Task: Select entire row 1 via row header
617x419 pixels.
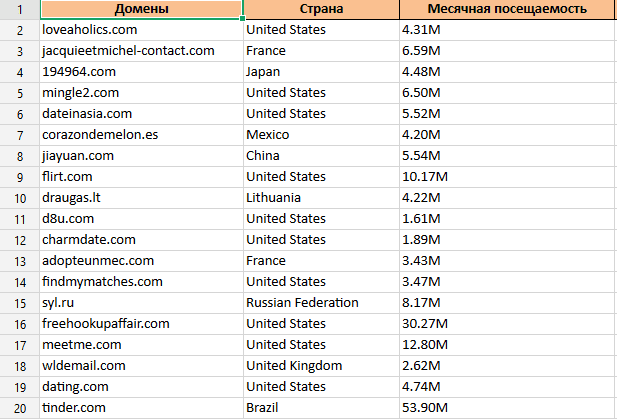Action: click(20, 9)
